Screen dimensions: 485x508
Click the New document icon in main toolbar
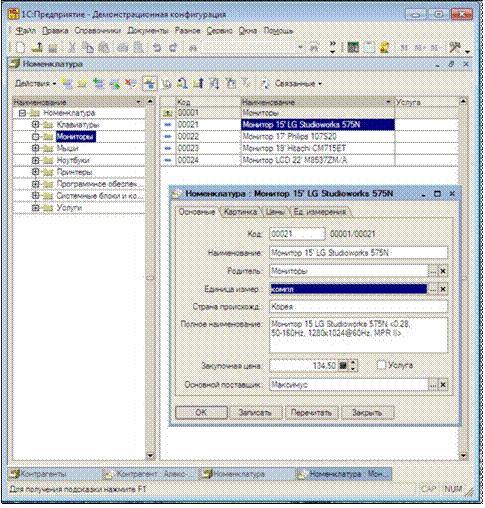coord(20,48)
